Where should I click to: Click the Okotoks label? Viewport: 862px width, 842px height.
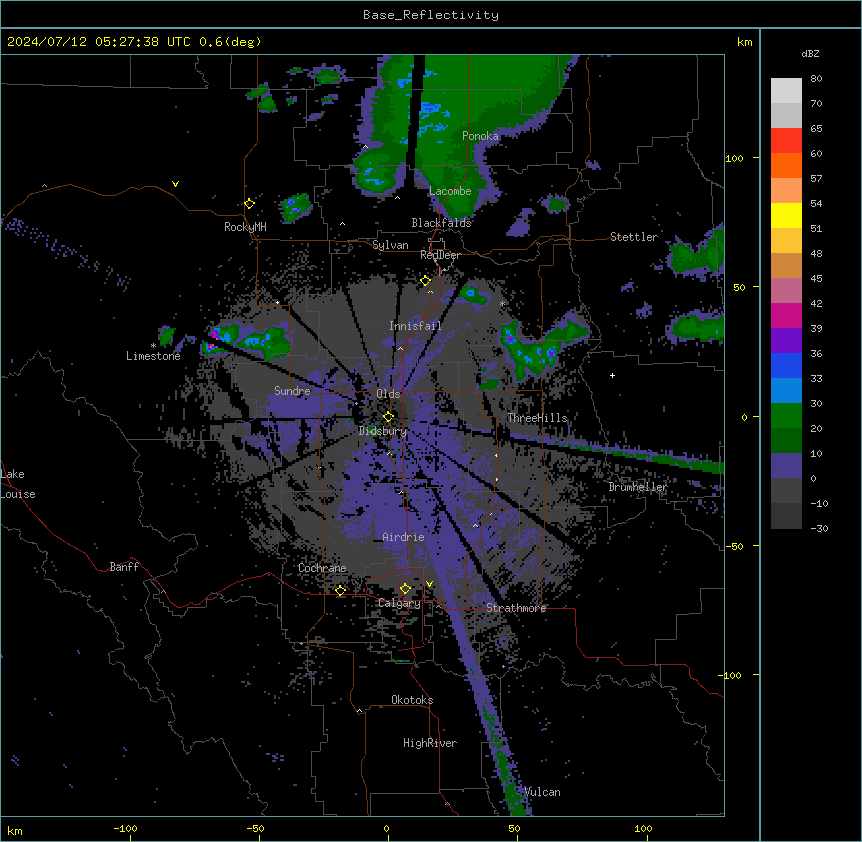(x=412, y=700)
